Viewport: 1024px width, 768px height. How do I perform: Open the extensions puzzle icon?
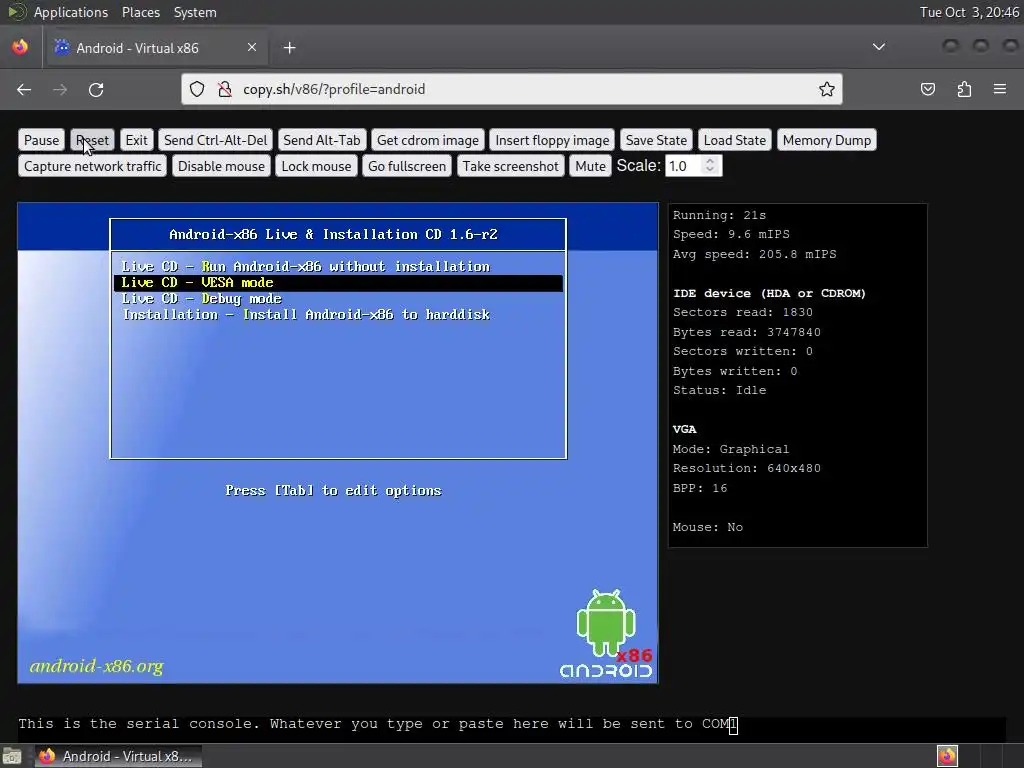[x=965, y=89]
